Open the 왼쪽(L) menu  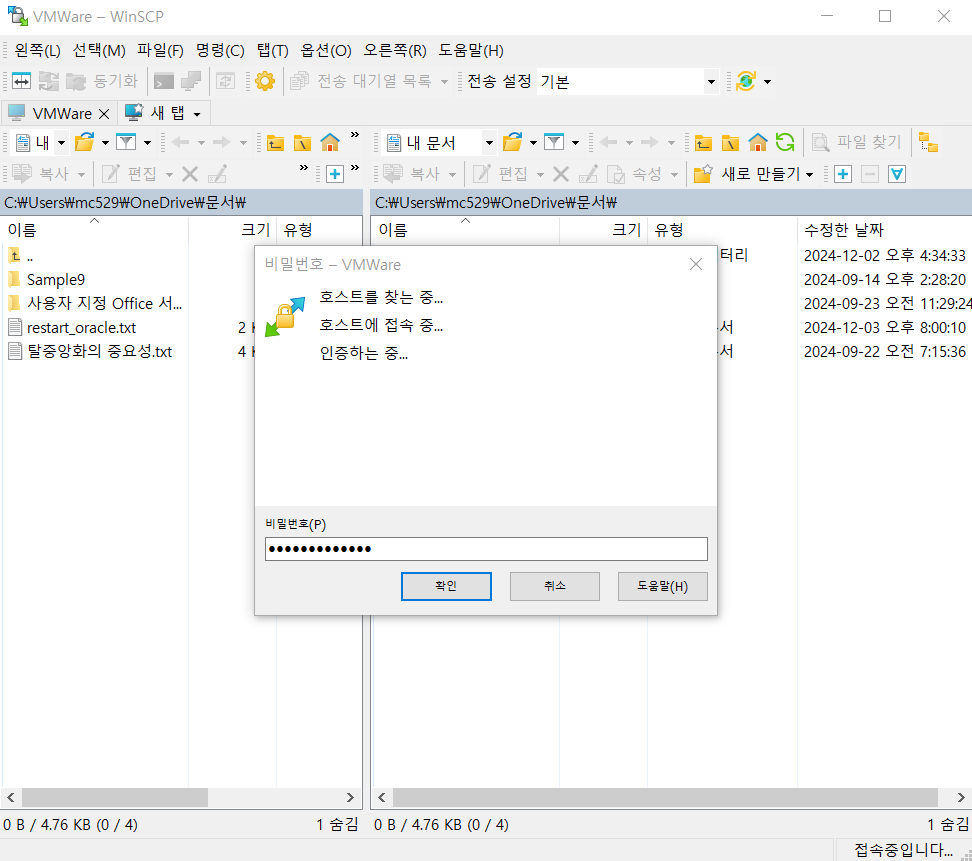click(x=37, y=50)
